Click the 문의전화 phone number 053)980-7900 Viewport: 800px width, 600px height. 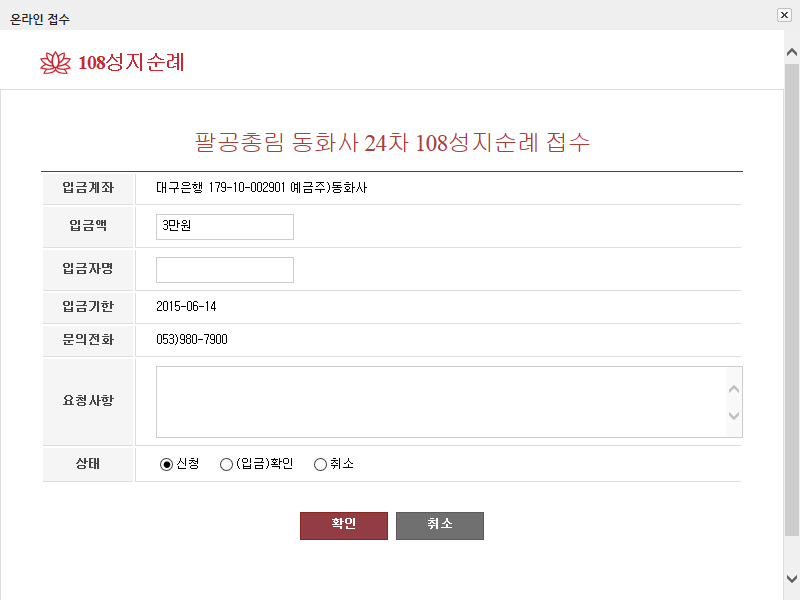(192, 339)
